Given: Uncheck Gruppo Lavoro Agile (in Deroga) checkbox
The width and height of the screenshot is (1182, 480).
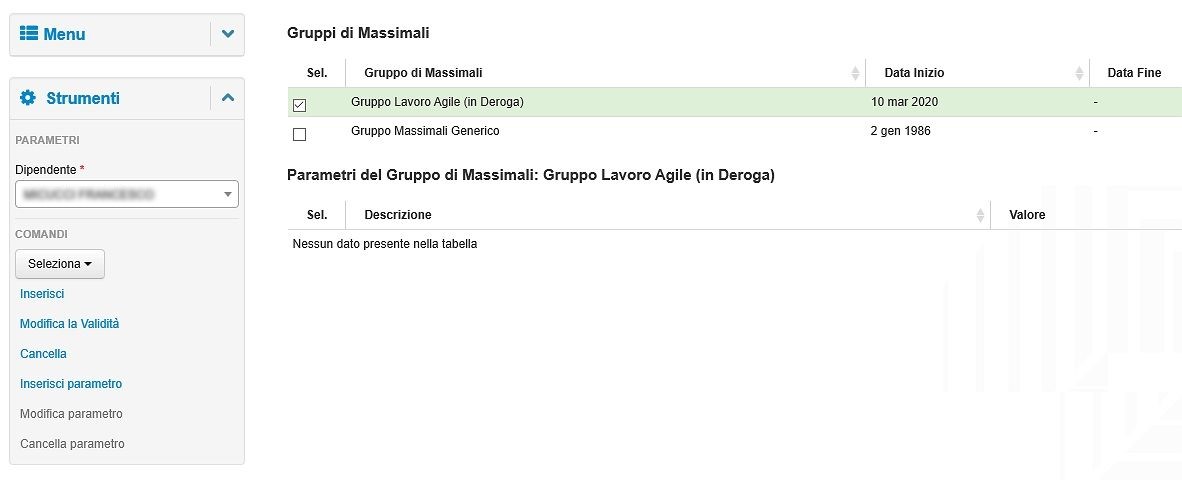Looking at the screenshot, I should pos(299,105).
